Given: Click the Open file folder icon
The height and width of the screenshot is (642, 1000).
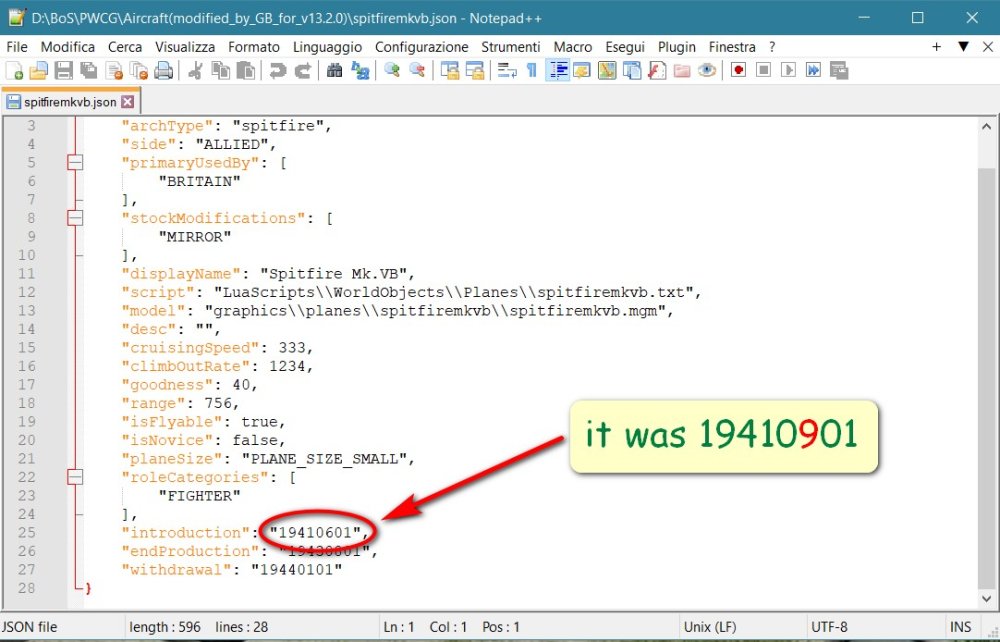Looking at the screenshot, I should point(39,70).
